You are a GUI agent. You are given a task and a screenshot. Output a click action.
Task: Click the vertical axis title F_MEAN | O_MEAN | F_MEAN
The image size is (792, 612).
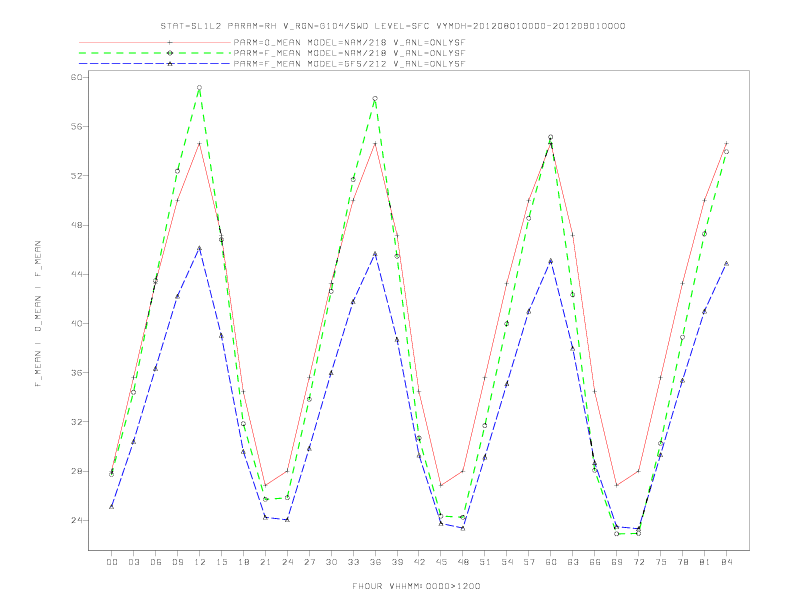pos(38,314)
